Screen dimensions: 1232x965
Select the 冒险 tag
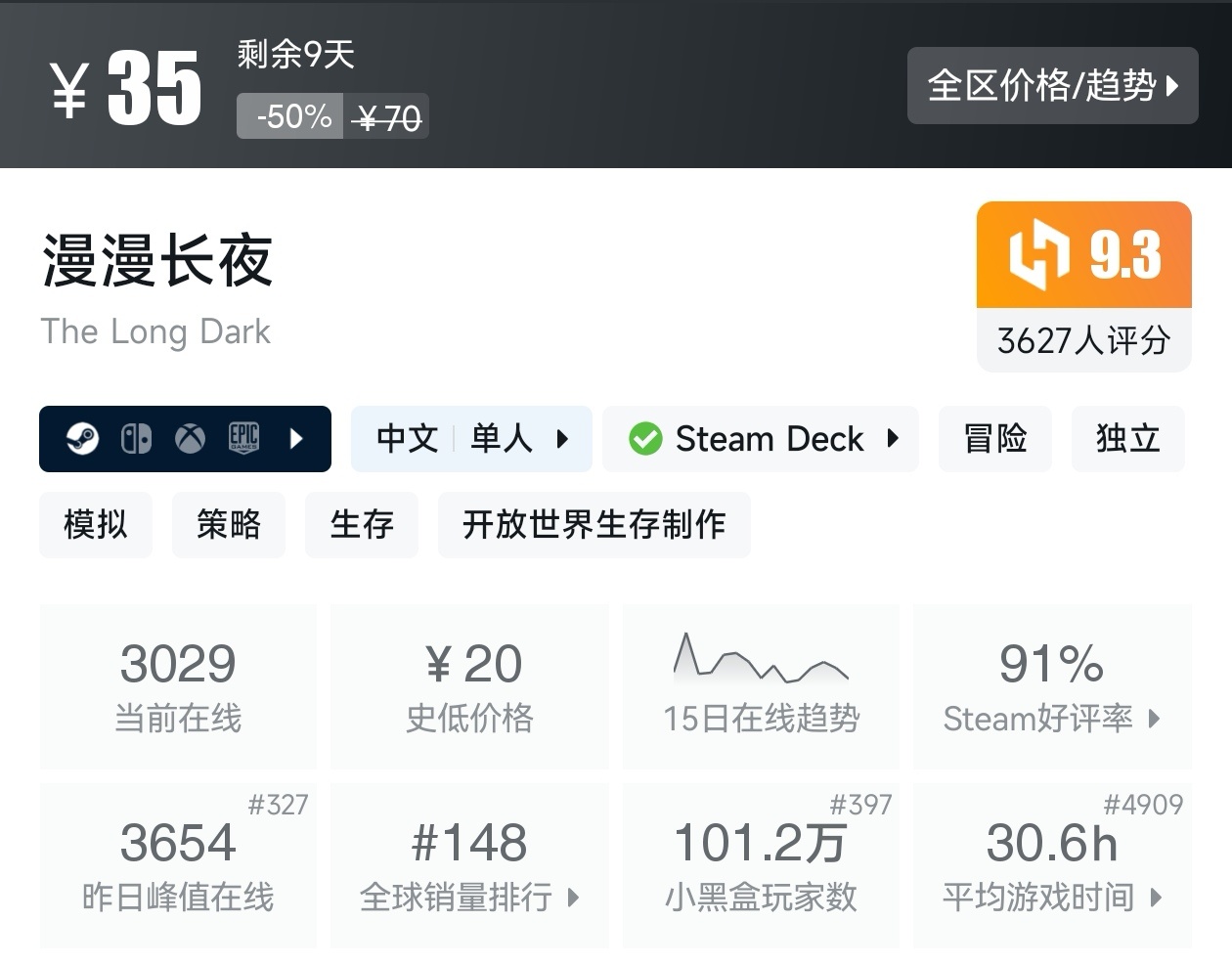995,439
